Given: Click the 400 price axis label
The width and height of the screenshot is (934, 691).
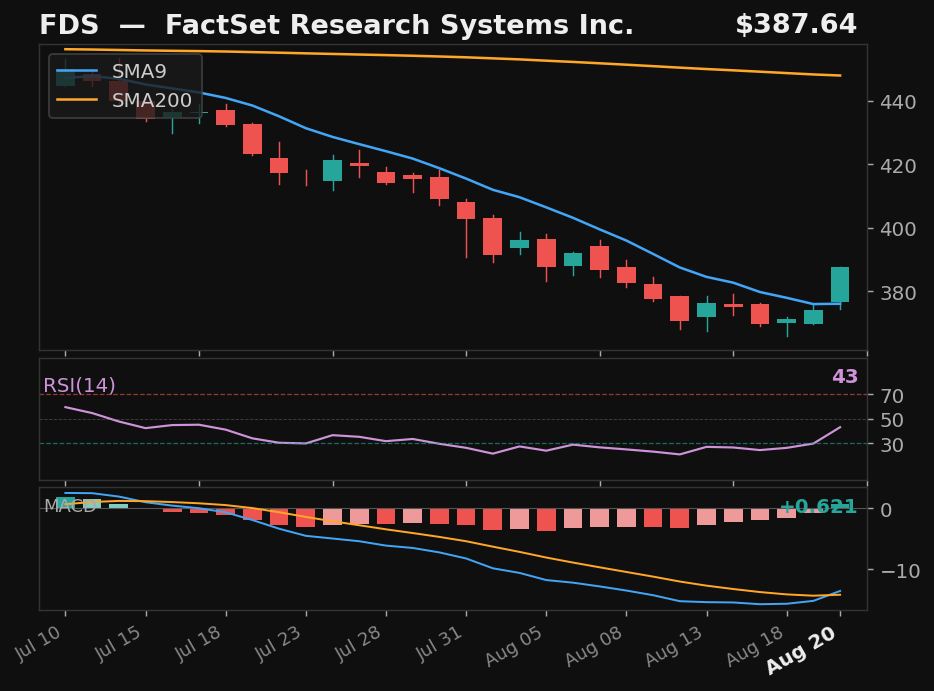Looking at the screenshot, I should tap(898, 229).
